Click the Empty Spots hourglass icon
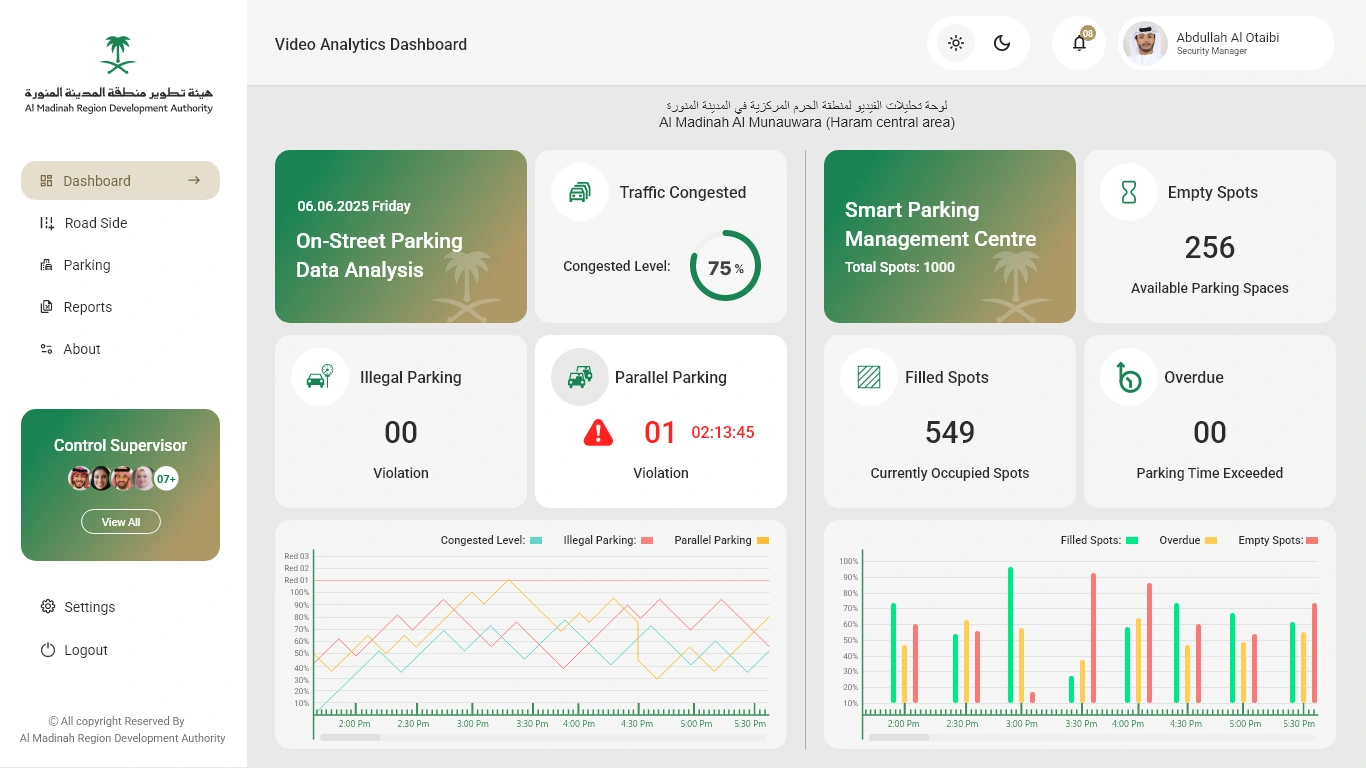This screenshot has height=768, width=1366. point(1129,192)
